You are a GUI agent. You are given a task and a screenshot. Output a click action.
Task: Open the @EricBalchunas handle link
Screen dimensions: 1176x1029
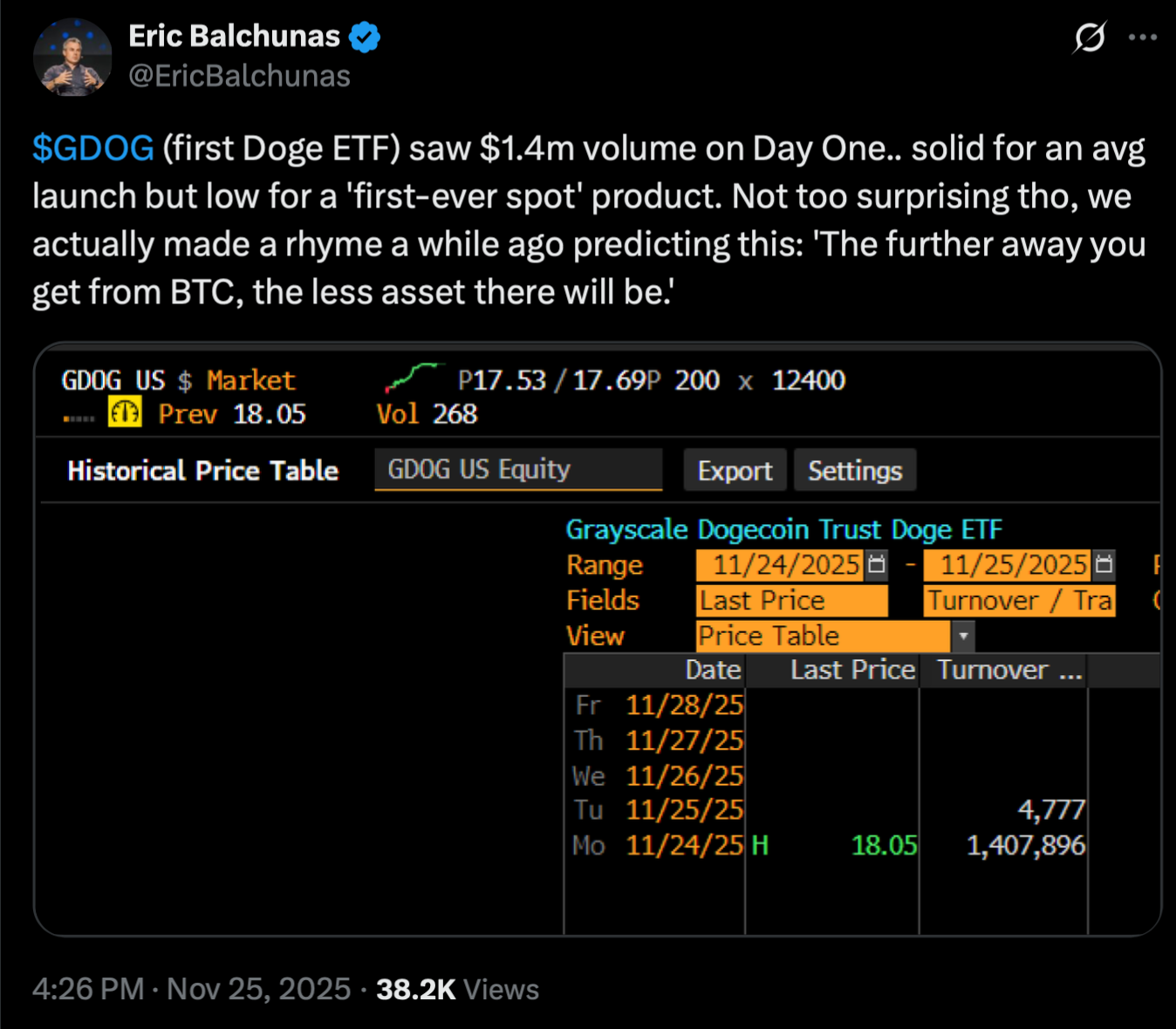pyautogui.click(x=239, y=77)
